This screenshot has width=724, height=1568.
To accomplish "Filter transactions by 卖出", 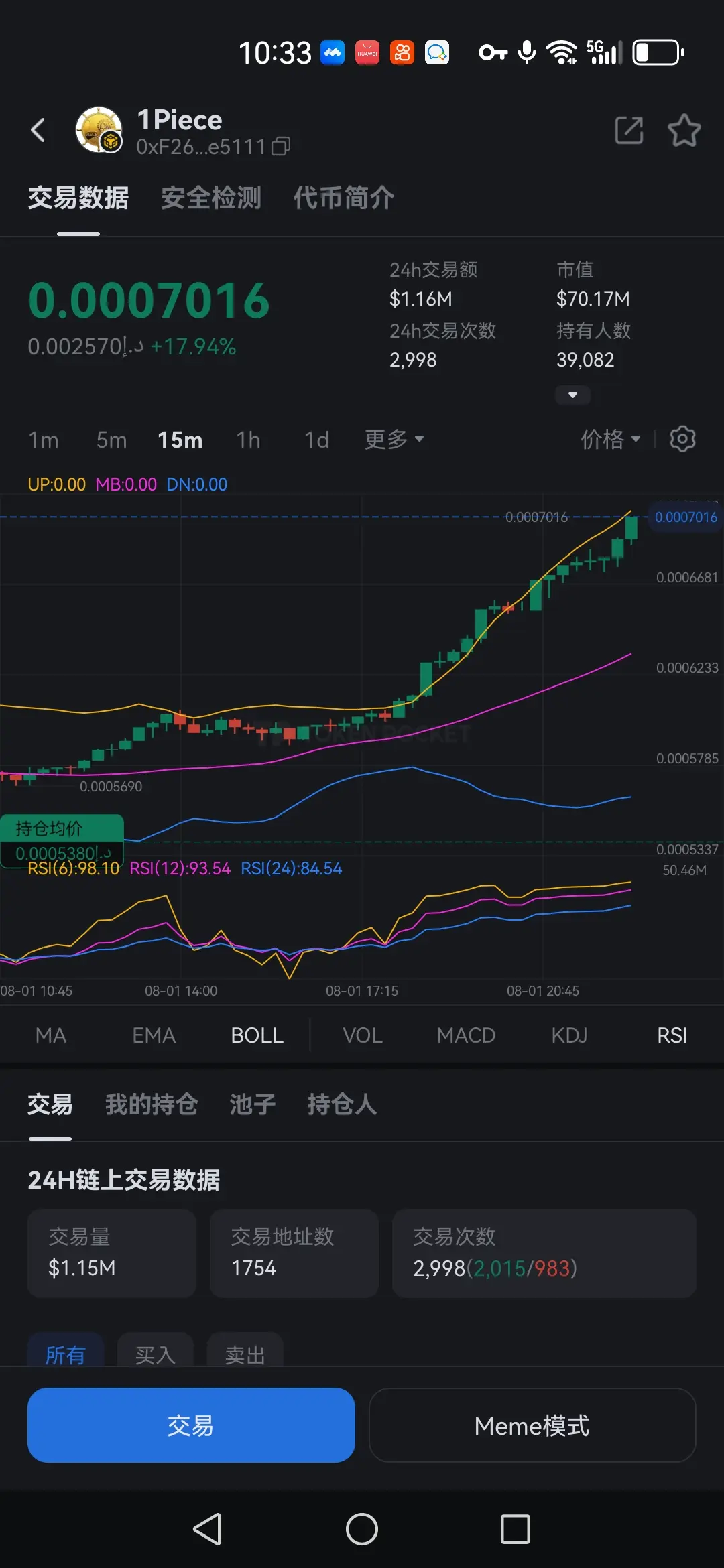I will [245, 1351].
